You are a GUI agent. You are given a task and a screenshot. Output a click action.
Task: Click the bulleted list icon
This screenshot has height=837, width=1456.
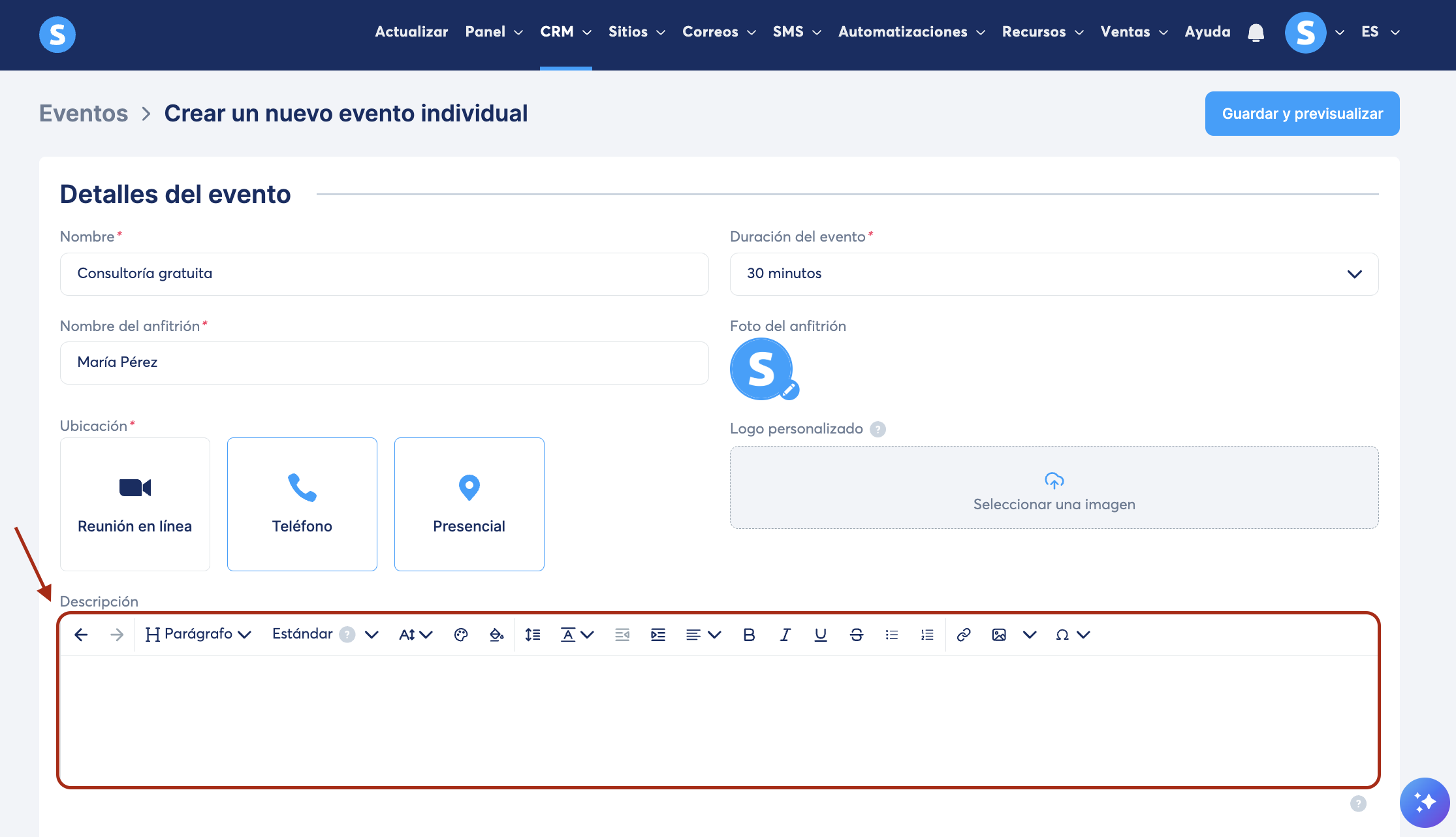[892, 635]
